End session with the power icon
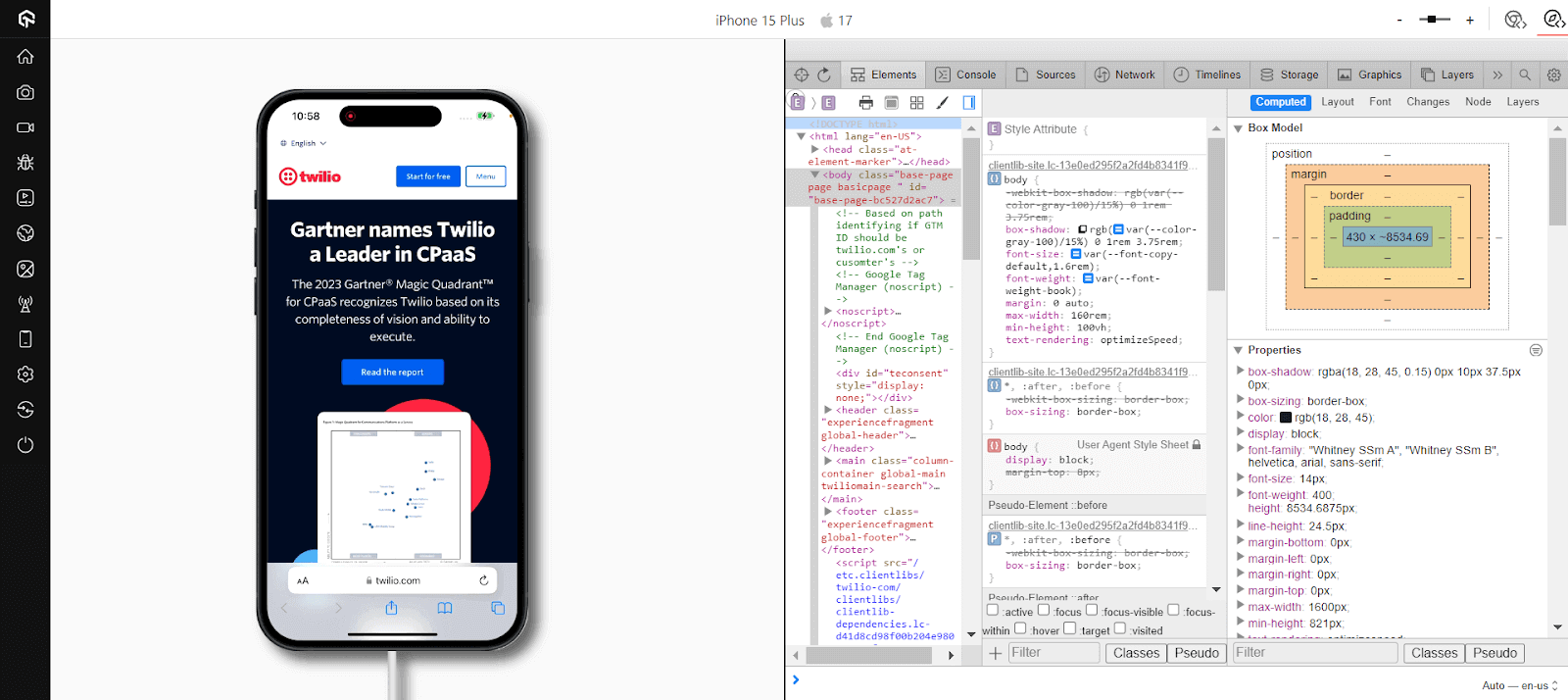1568x700 pixels. click(x=25, y=445)
